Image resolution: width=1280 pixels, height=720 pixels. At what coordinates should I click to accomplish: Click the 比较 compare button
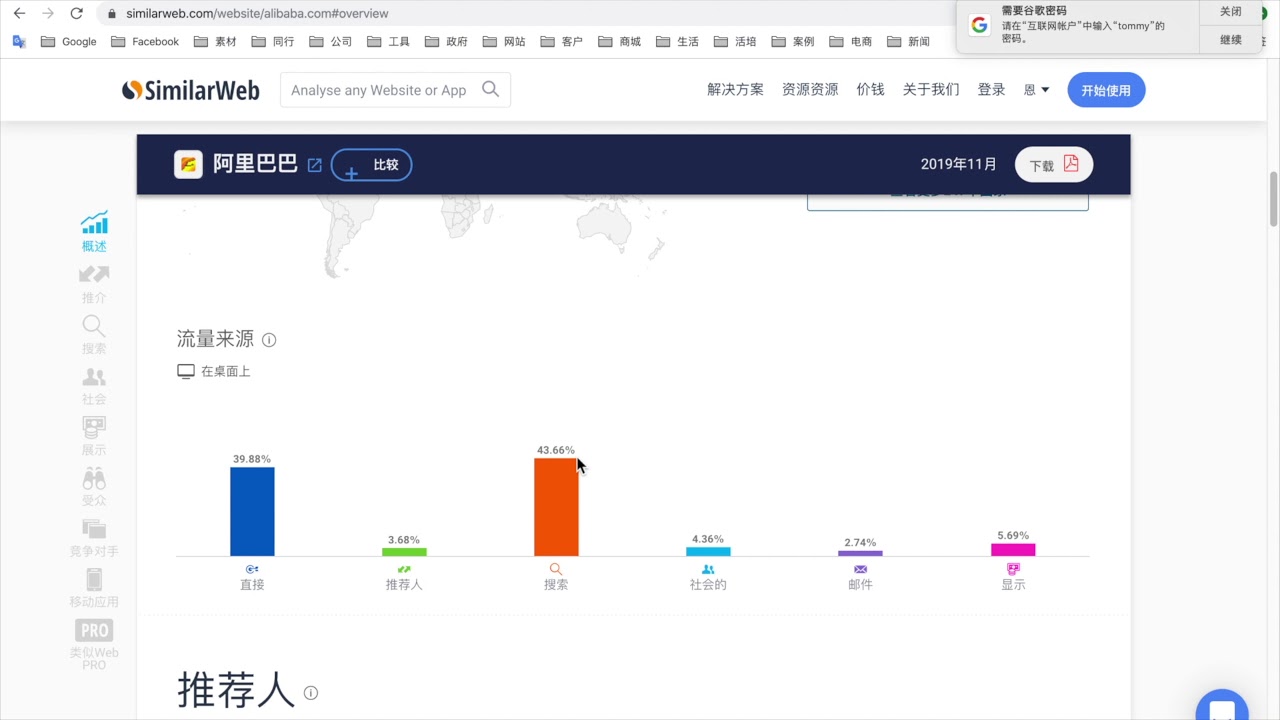[x=371, y=165]
